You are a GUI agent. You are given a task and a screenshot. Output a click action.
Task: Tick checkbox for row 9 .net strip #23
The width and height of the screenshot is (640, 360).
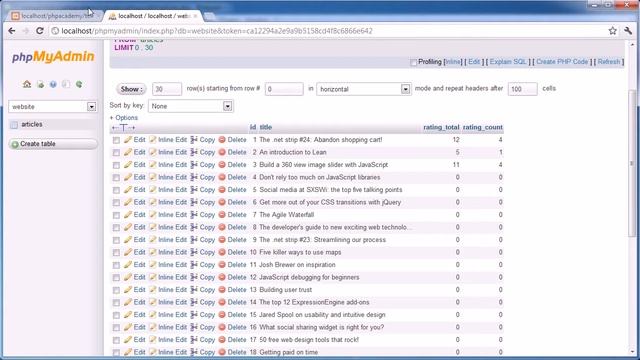coord(116,240)
